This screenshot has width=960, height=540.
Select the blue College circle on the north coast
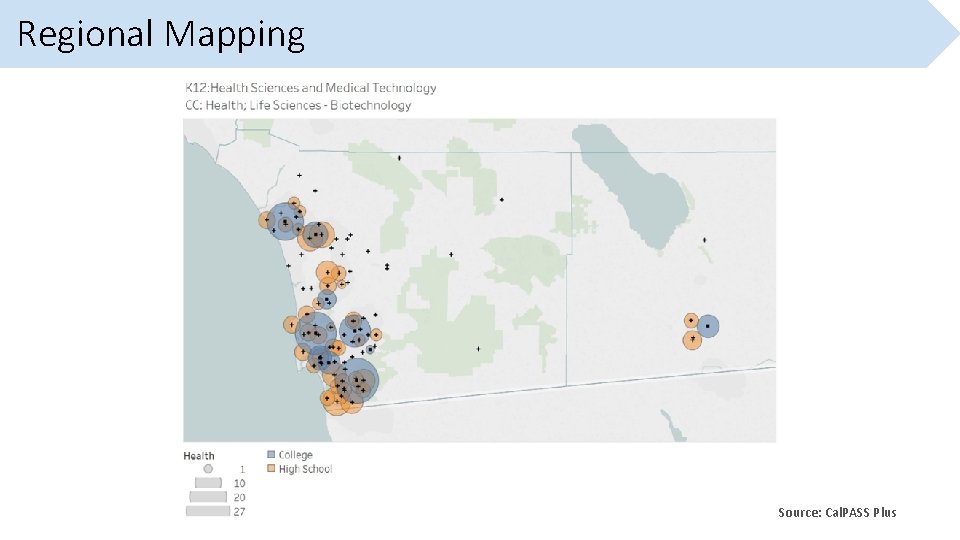tap(284, 221)
